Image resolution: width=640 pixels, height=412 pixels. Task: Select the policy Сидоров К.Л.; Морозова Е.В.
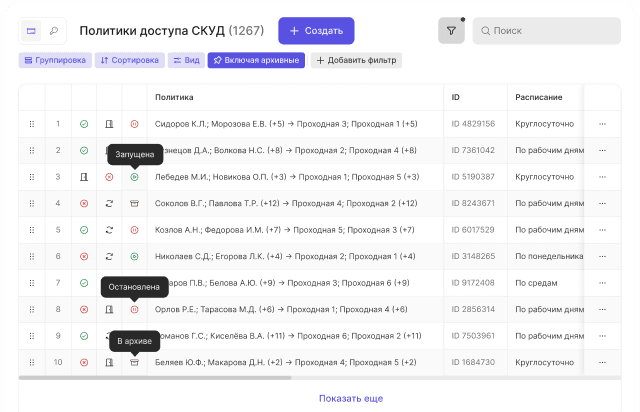[286, 124]
